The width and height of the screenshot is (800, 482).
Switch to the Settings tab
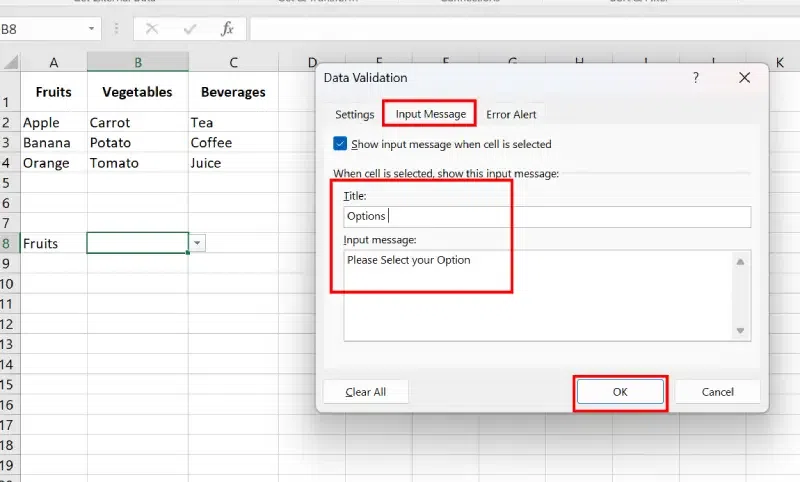[x=355, y=114]
